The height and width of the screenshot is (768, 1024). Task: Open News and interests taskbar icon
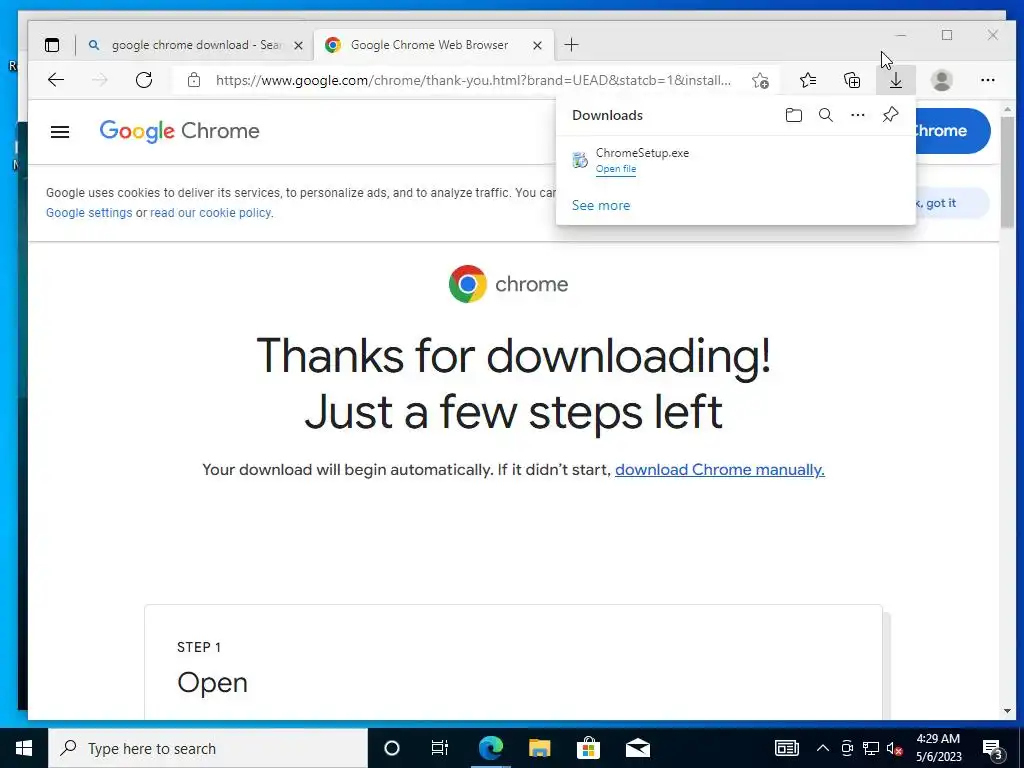click(x=786, y=748)
